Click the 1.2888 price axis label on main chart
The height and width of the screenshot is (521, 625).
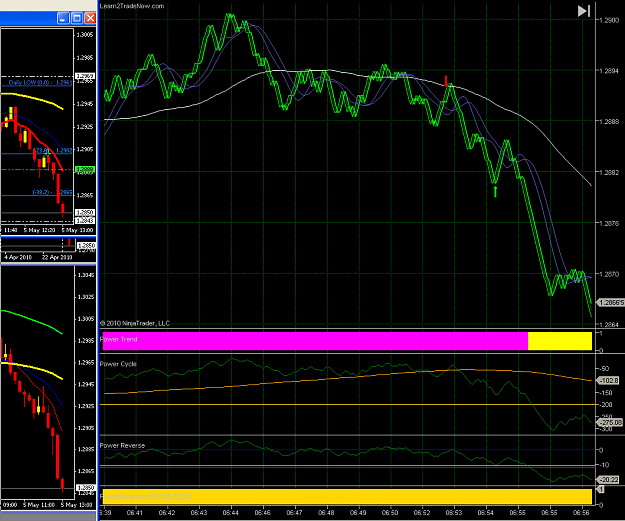pos(609,122)
